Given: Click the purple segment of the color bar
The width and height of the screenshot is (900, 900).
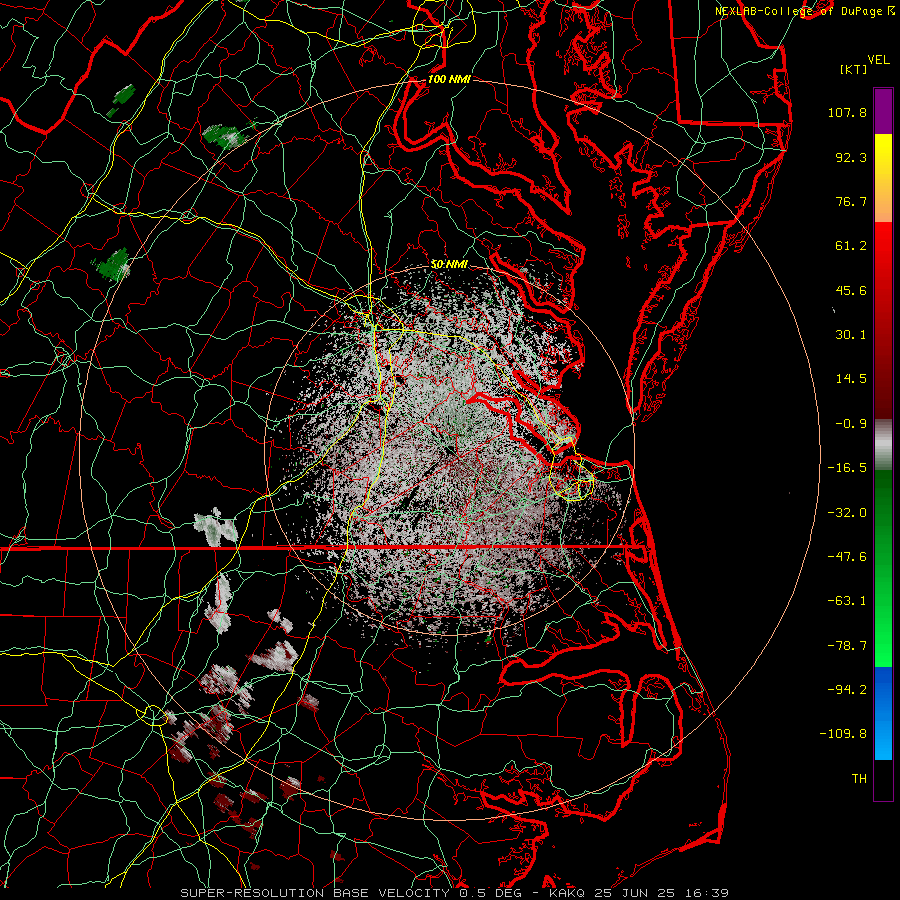Looking at the screenshot, I should (x=883, y=112).
